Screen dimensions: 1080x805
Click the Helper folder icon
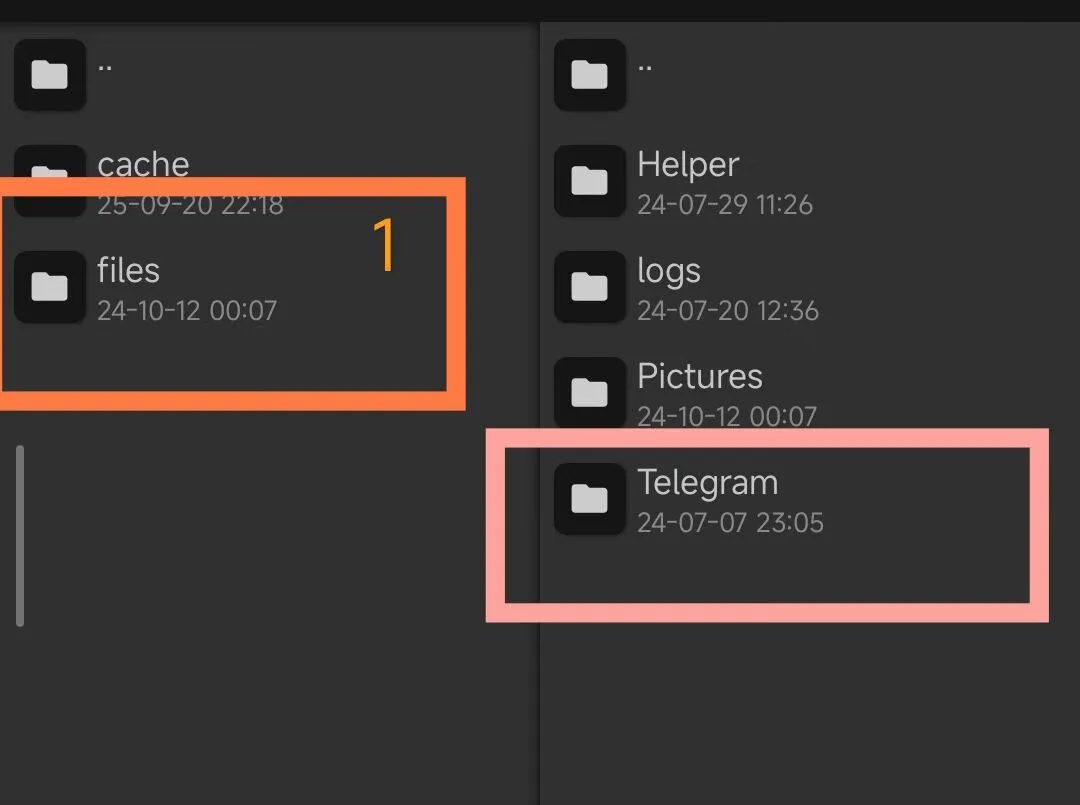tap(590, 180)
